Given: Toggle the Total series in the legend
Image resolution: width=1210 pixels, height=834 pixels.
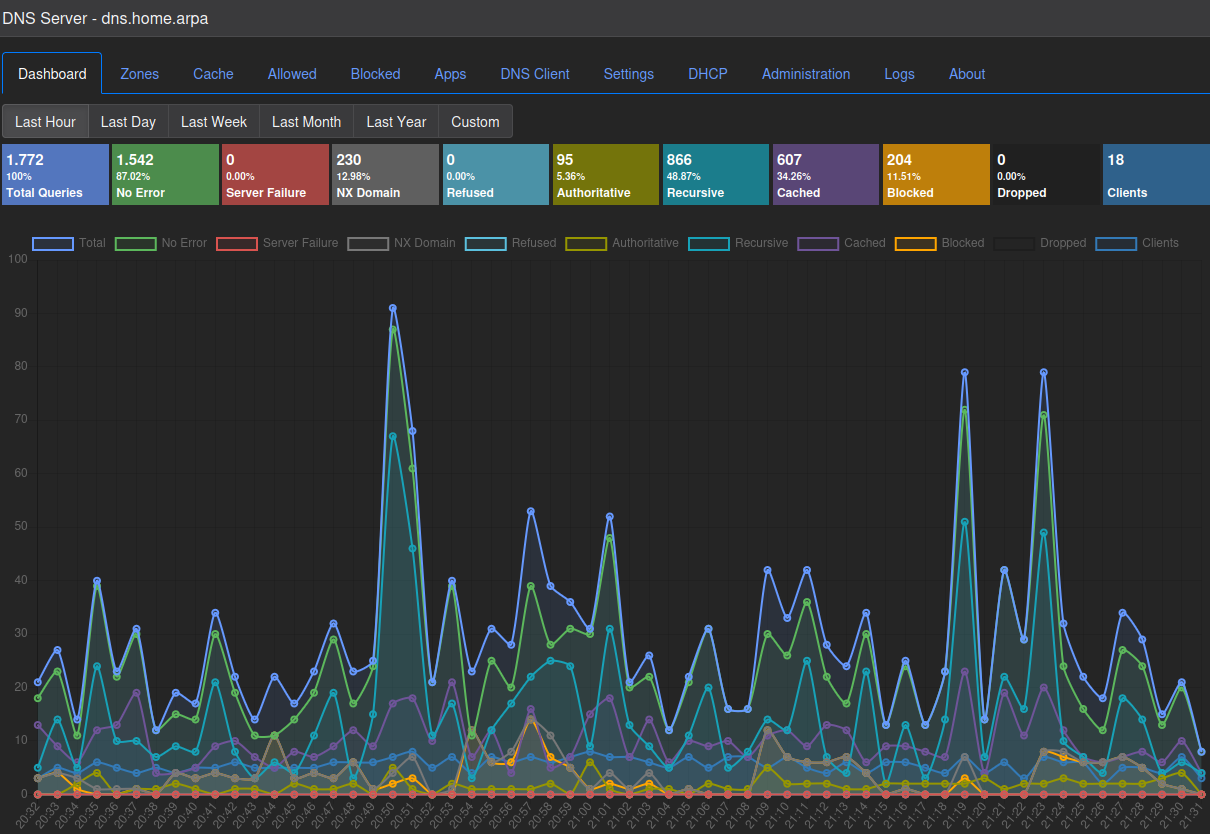Looking at the screenshot, I should click(69, 243).
